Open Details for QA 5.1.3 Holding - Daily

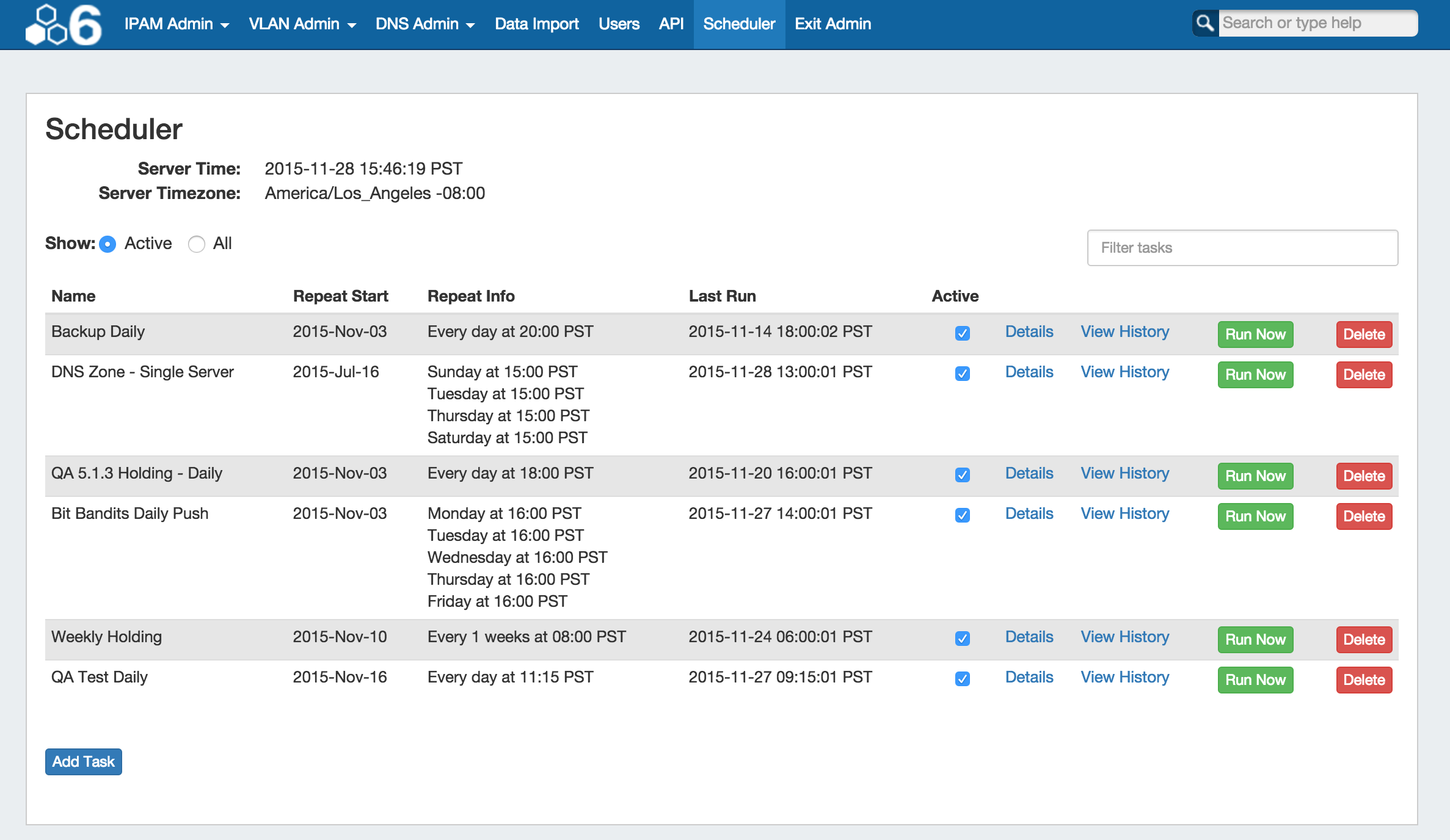click(1029, 473)
